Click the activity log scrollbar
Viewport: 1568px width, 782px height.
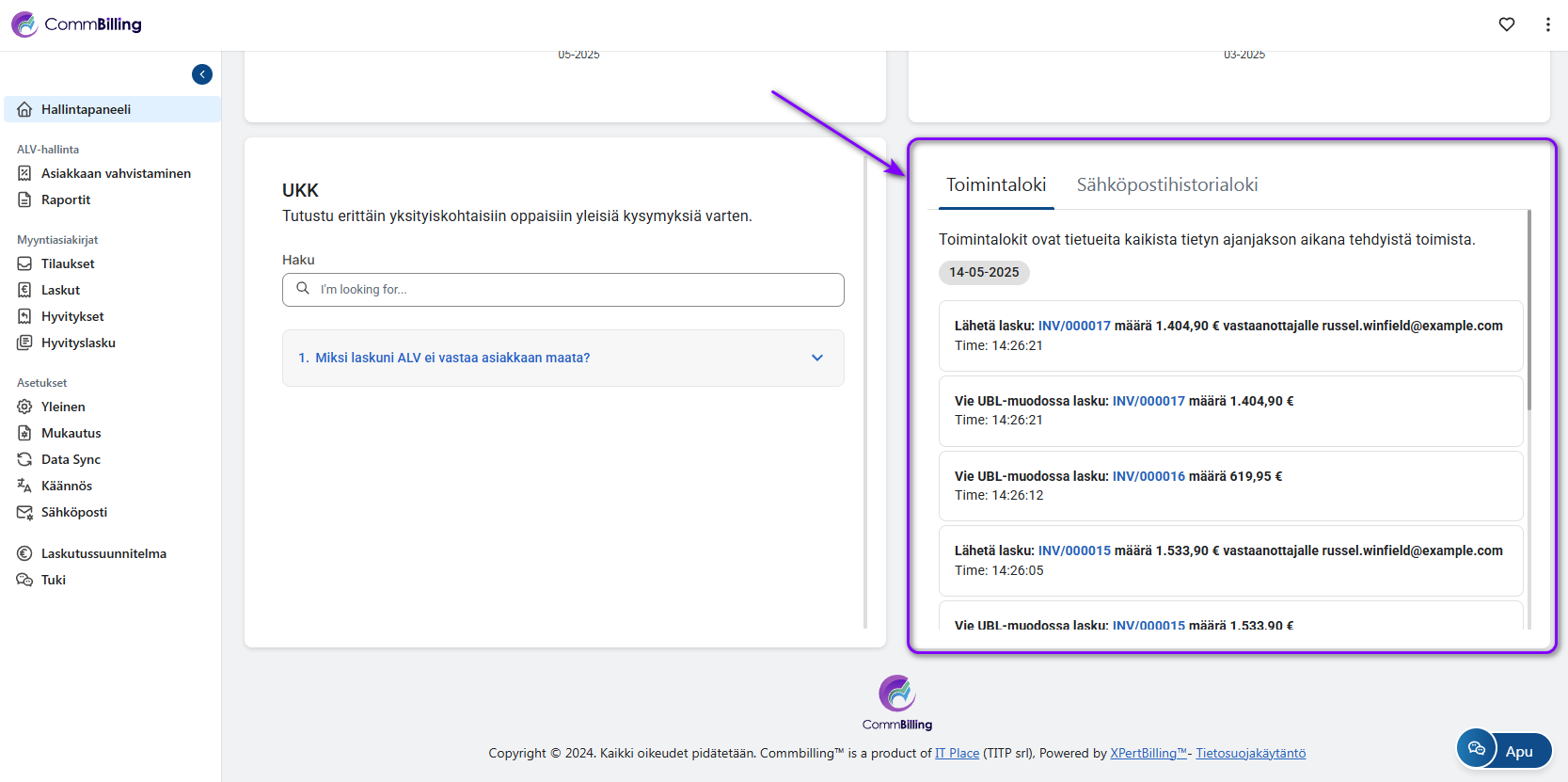[1528, 311]
